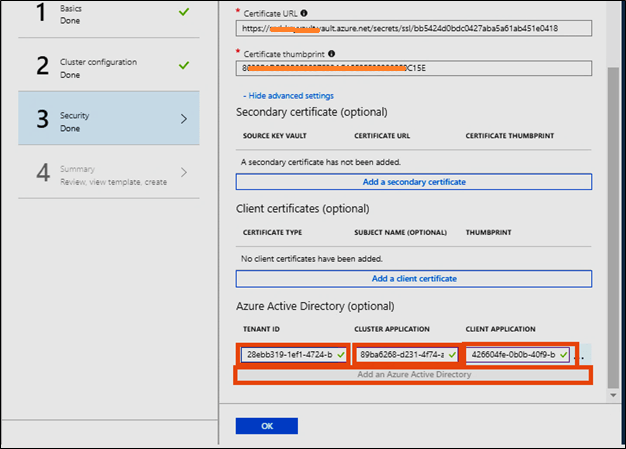Click the validation checkmark in Tenant ID field
Viewport: 626px width, 449px height.
[341, 354]
